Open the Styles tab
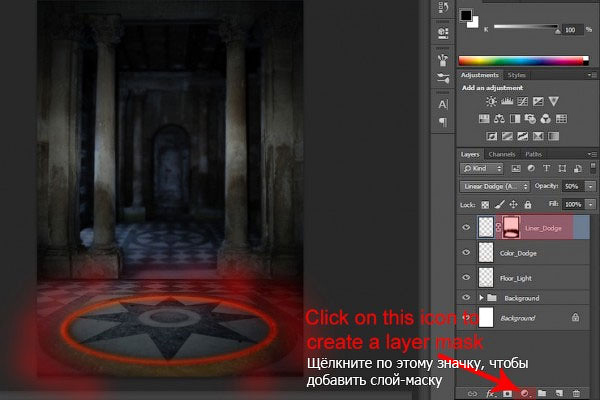Screen dimensions: 600x400 click(517, 75)
